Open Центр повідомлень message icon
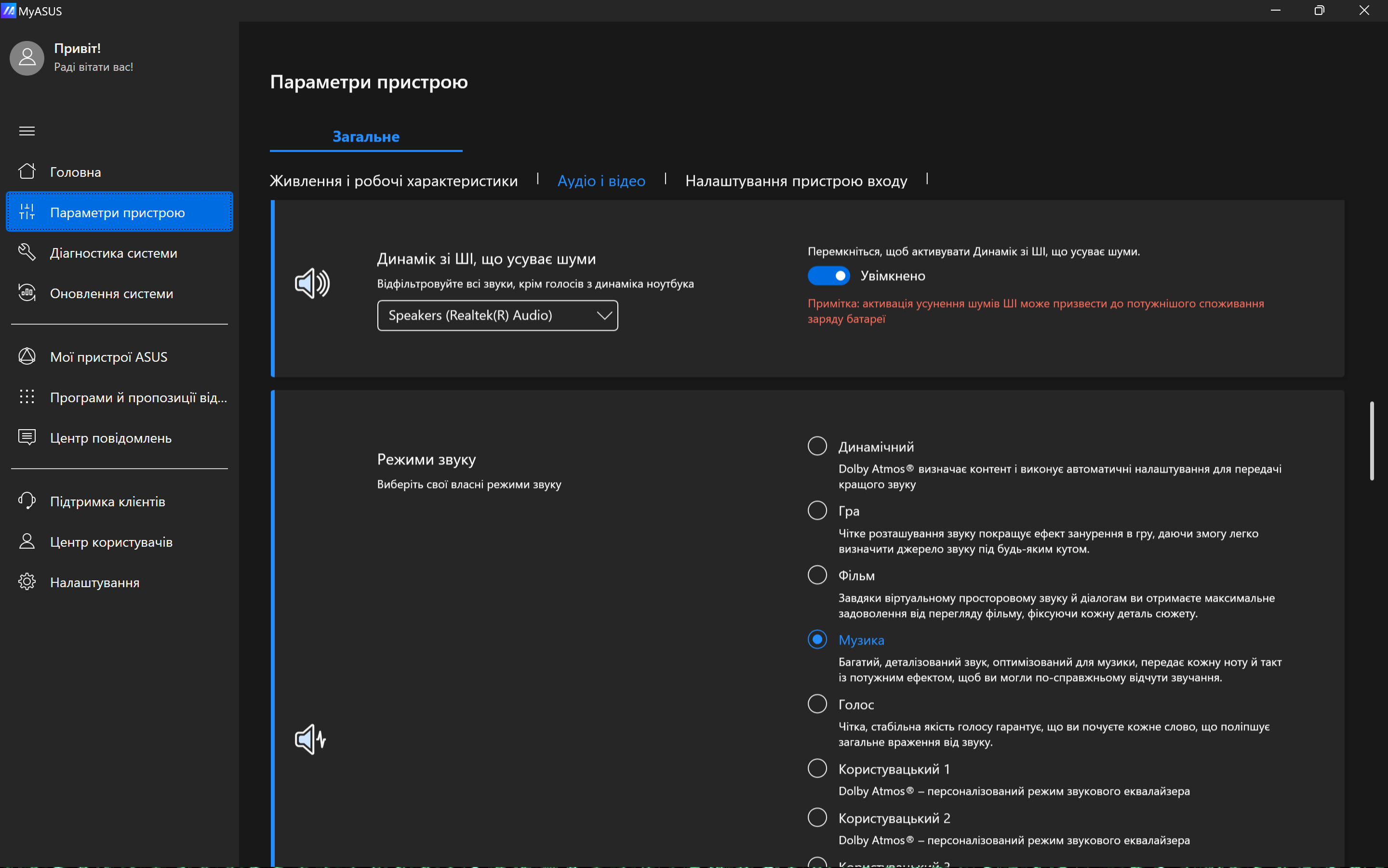Viewport: 1388px width, 868px height. coord(27,437)
